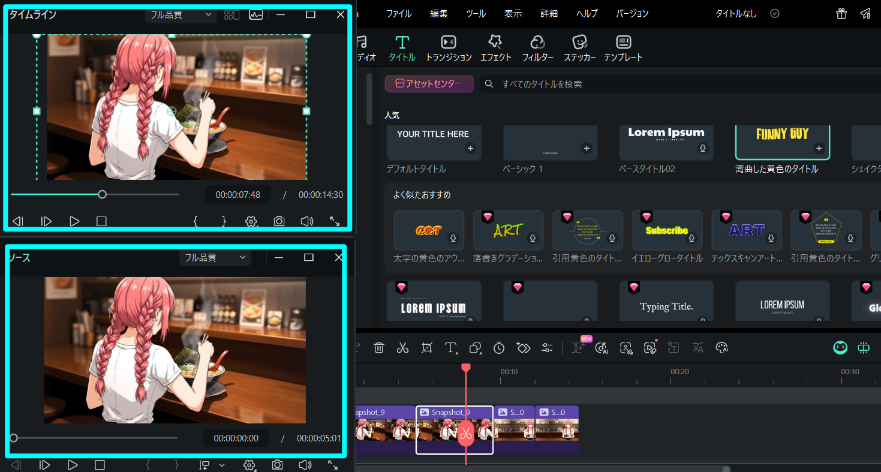This screenshot has height=472, width=881.
Task: Toggle the magnetic auto-ripple icon on timeline
Action: click(863, 348)
